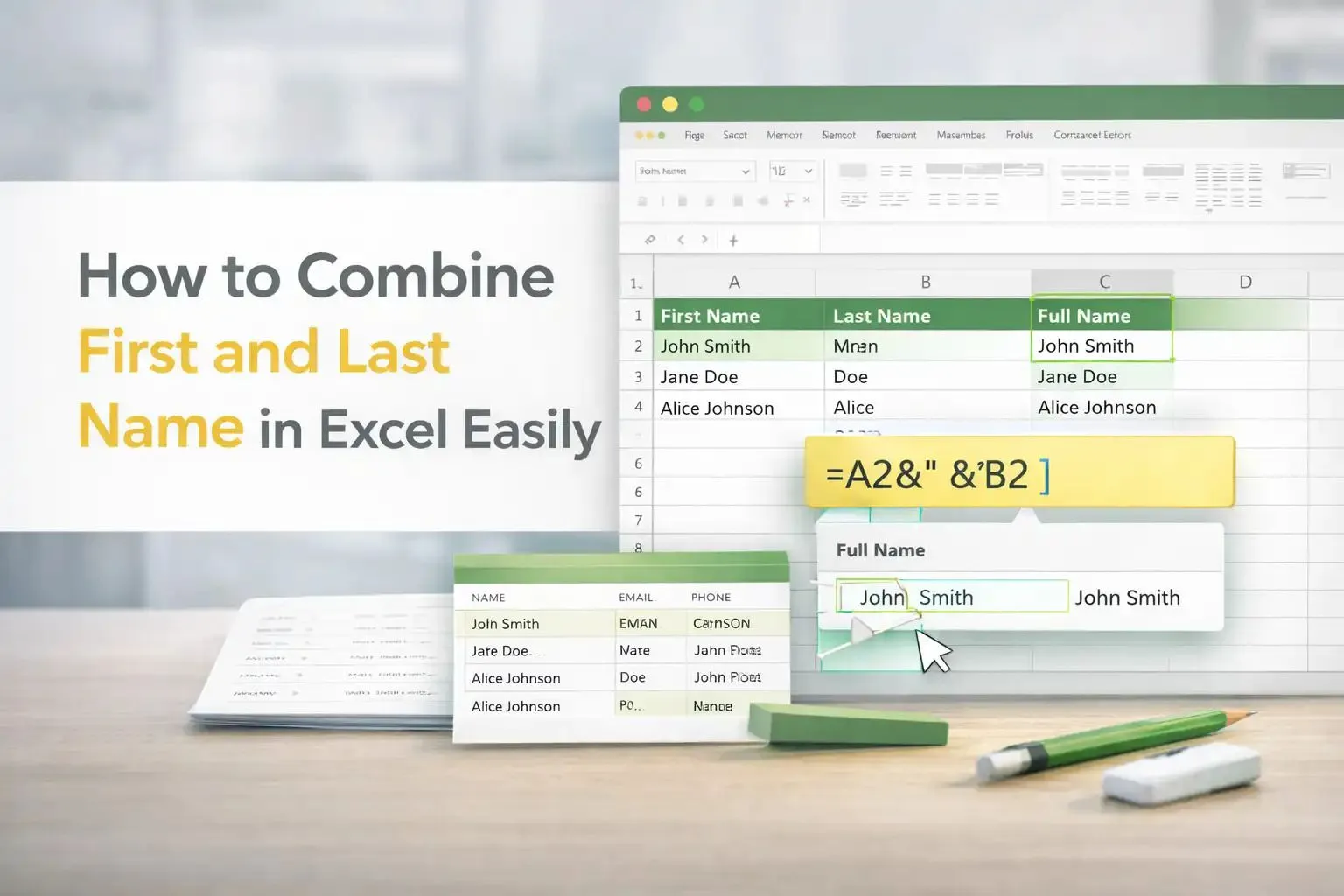1344x896 pixels.
Task: Open the Memorr menu tab
Action: tap(784, 136)
